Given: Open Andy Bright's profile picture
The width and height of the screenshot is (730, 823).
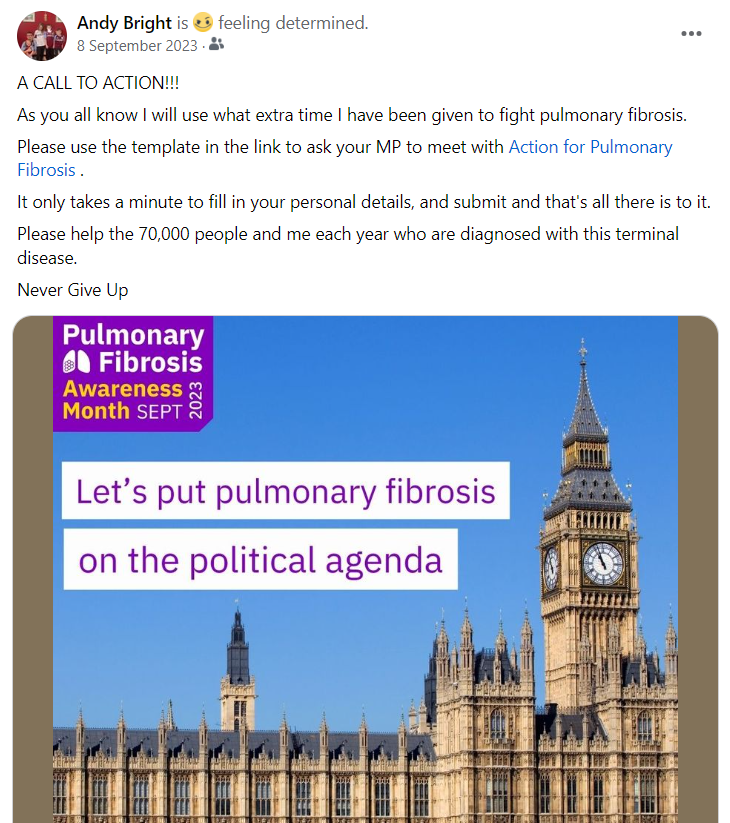Looking at the screenshot, I should tap(41, 35).
